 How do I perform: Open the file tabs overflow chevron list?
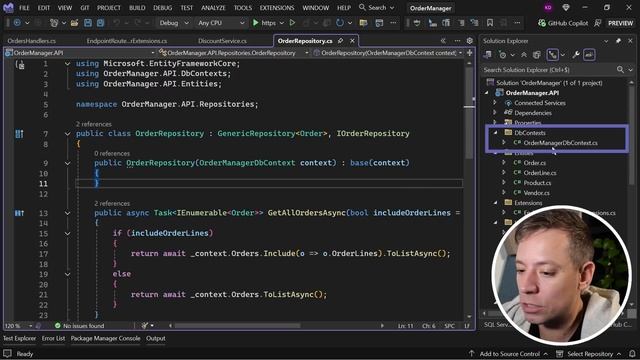(443, 41)
